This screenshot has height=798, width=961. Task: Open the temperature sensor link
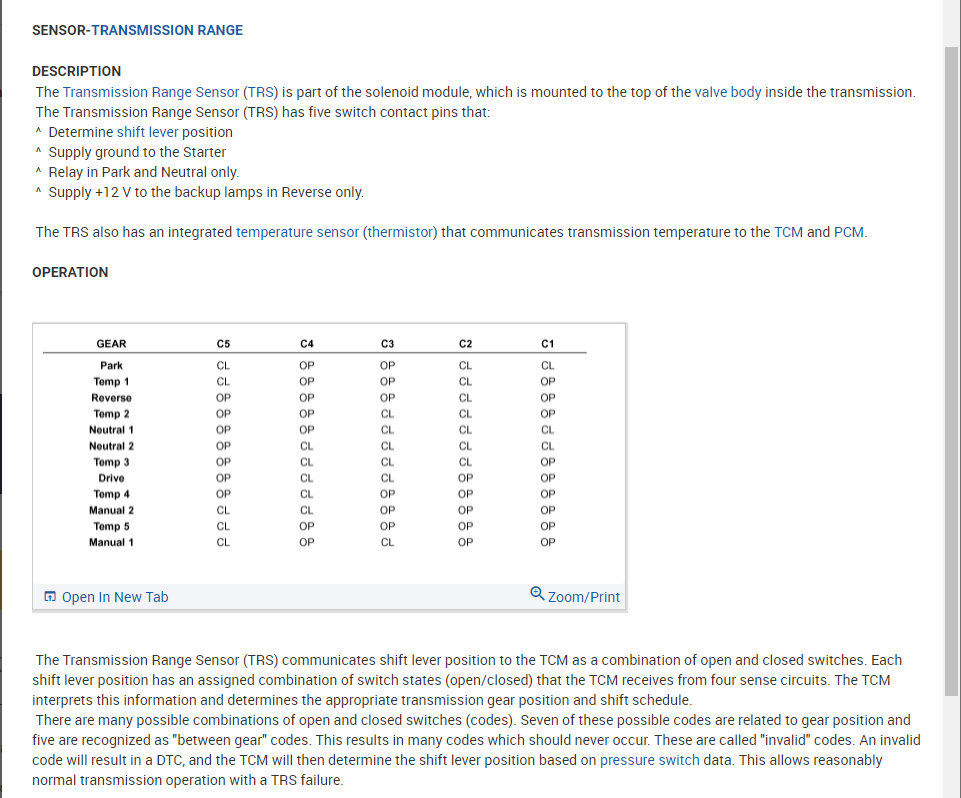pos(297,232)
